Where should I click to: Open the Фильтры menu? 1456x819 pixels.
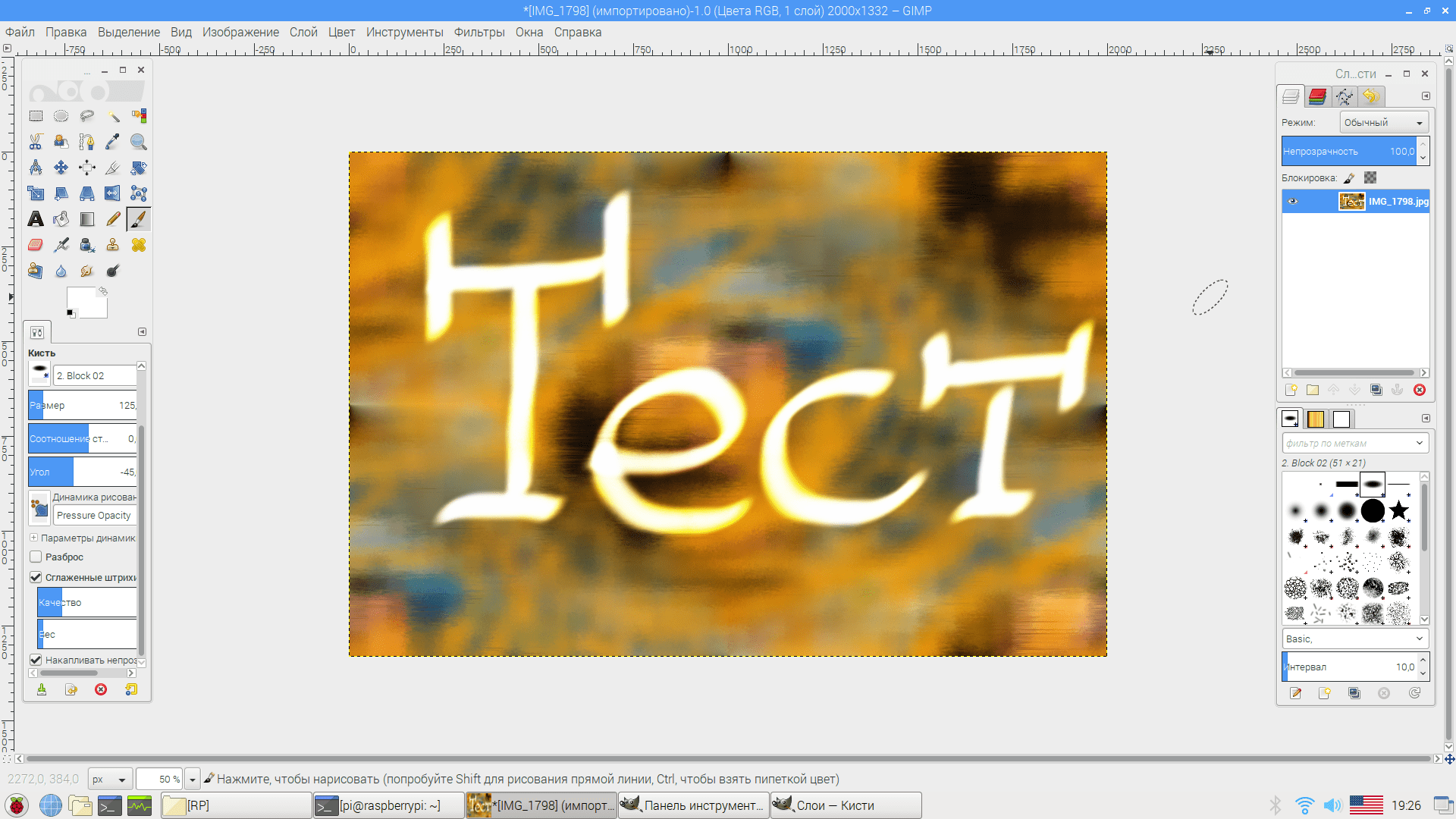(479, 32)
